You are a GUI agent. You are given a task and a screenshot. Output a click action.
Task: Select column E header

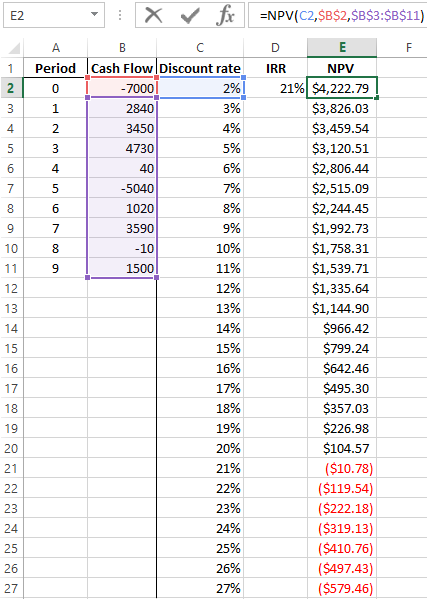(342, 48)
